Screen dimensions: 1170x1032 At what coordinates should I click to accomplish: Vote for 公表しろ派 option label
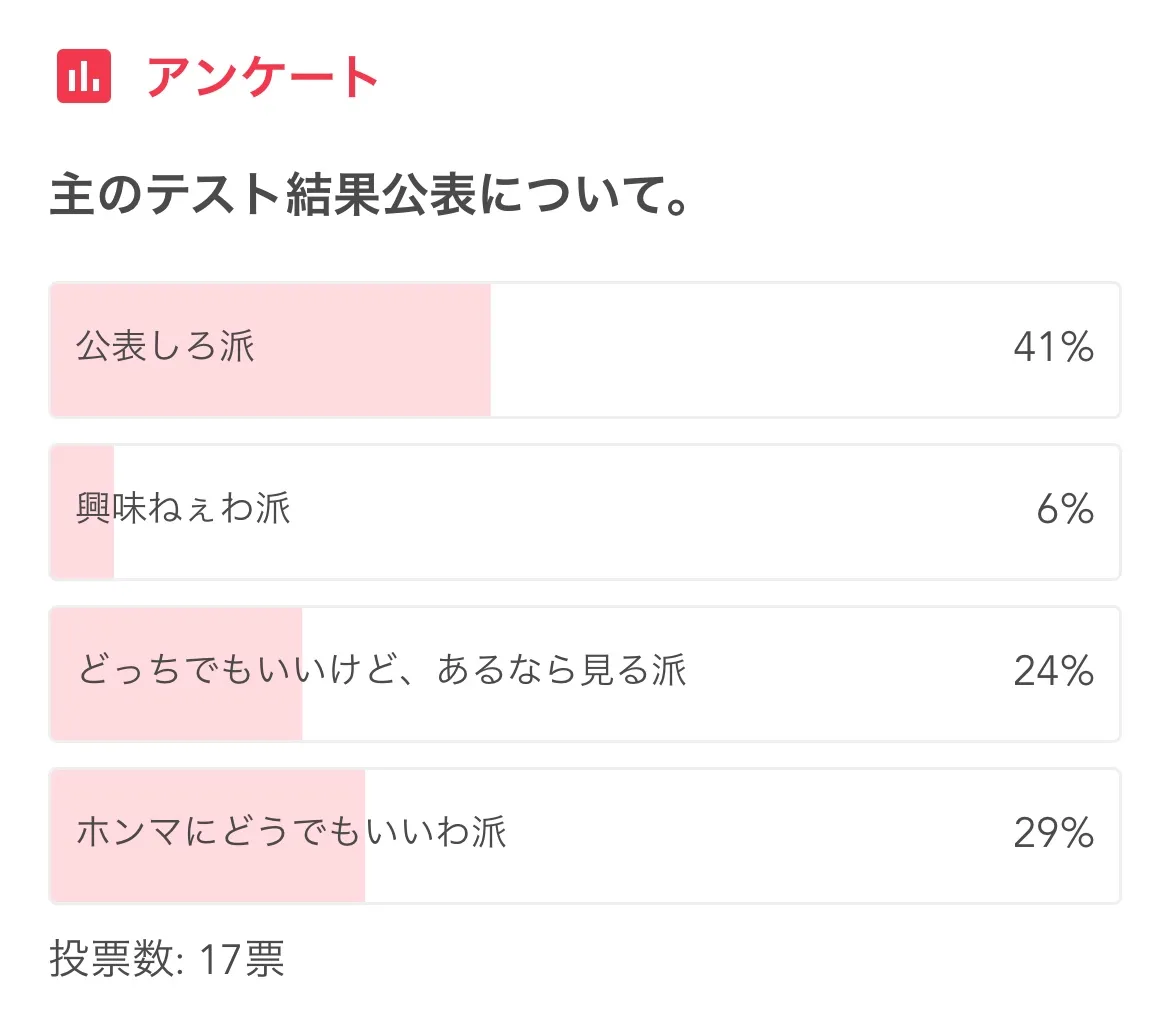point(166,346)
